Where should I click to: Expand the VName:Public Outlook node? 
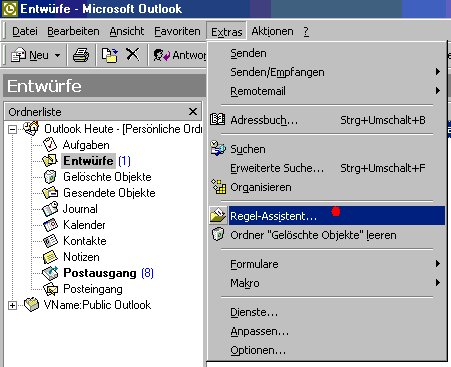(x=12, y=305)
